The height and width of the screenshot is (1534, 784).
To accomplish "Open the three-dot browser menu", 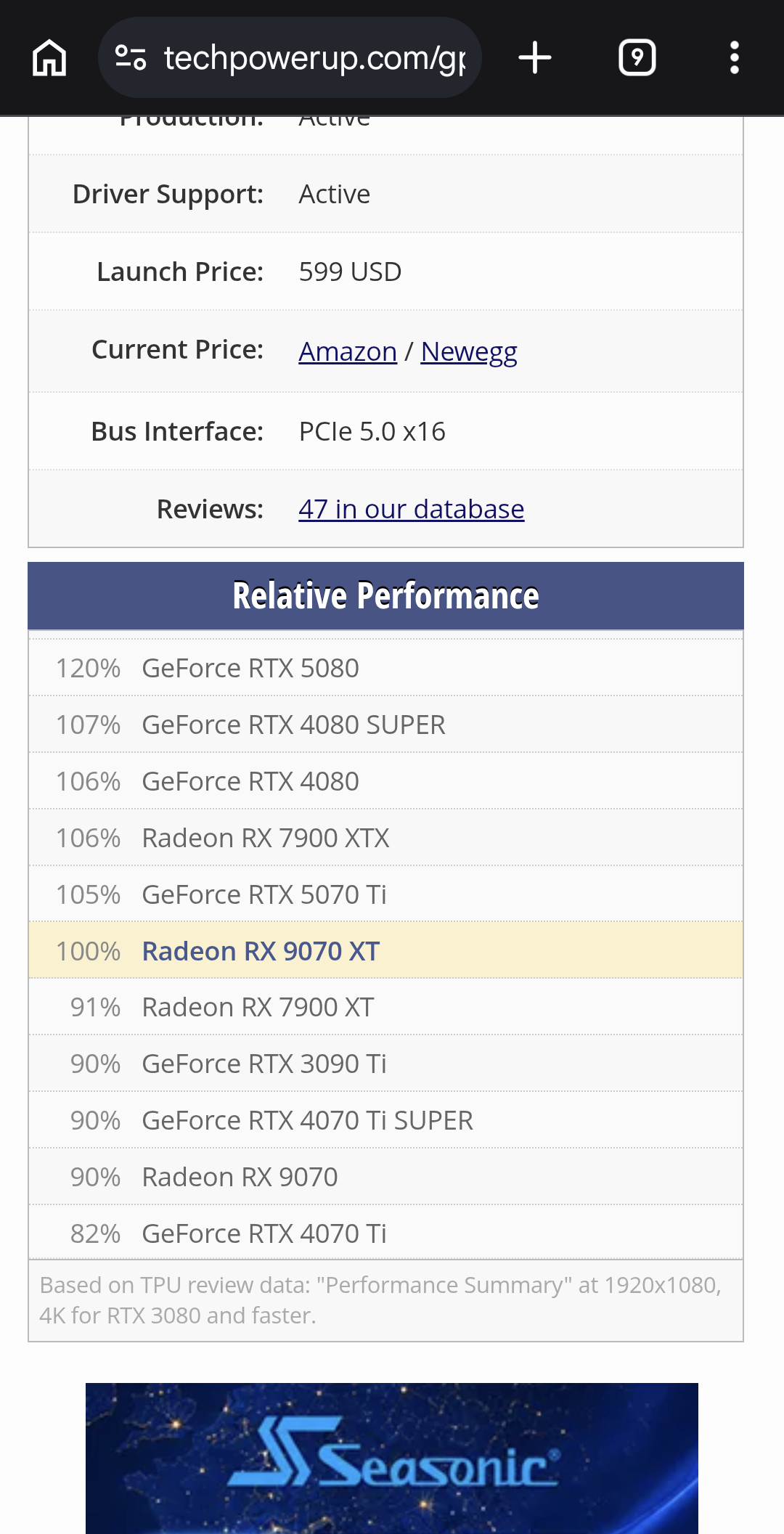I will tap(735, 57).
